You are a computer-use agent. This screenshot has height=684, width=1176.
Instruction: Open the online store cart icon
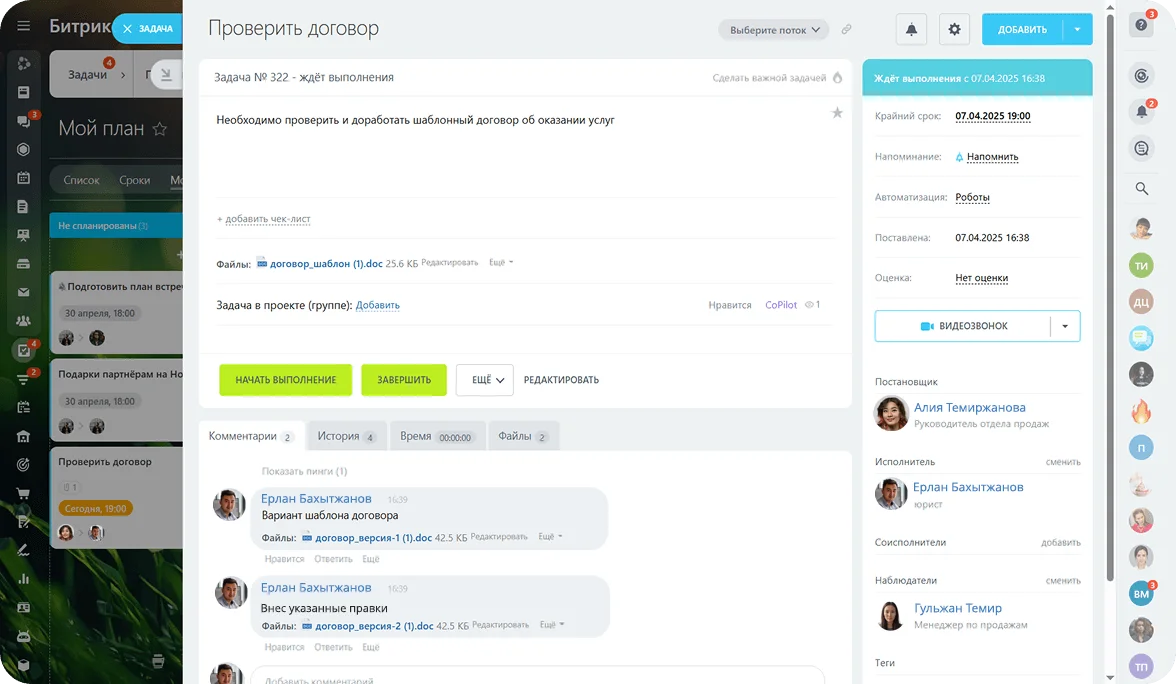pos(23,494)
